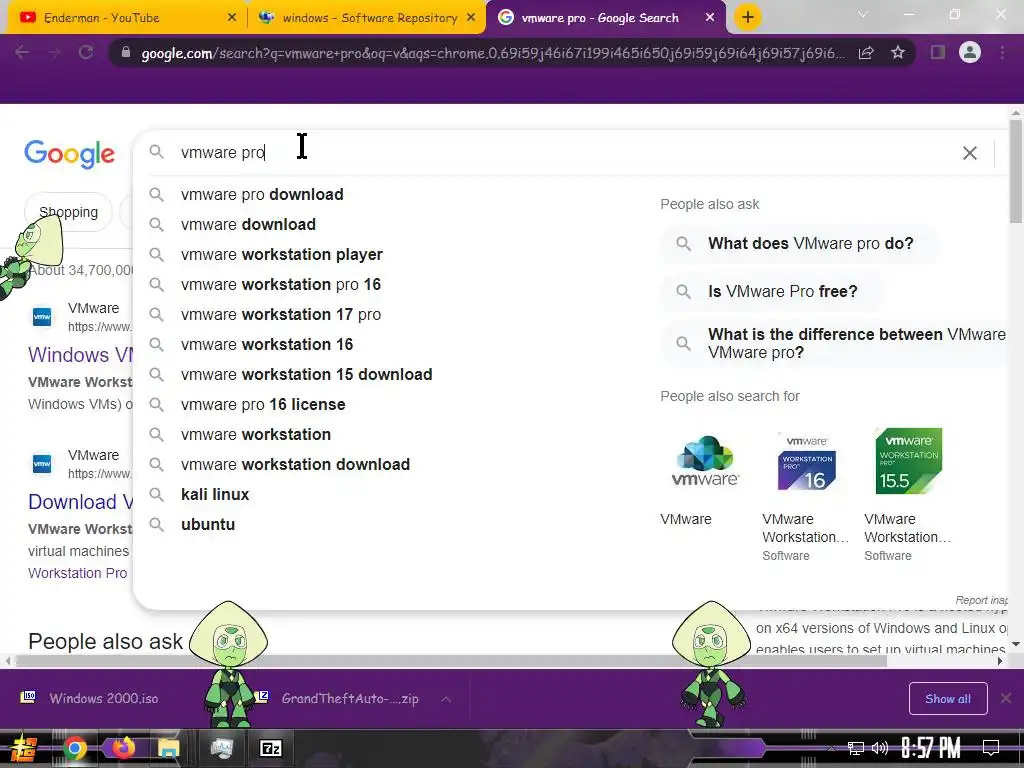Go back to the previous page
Image resolution: width=1024 pixels, height=768 pixels.
[22, 52]
